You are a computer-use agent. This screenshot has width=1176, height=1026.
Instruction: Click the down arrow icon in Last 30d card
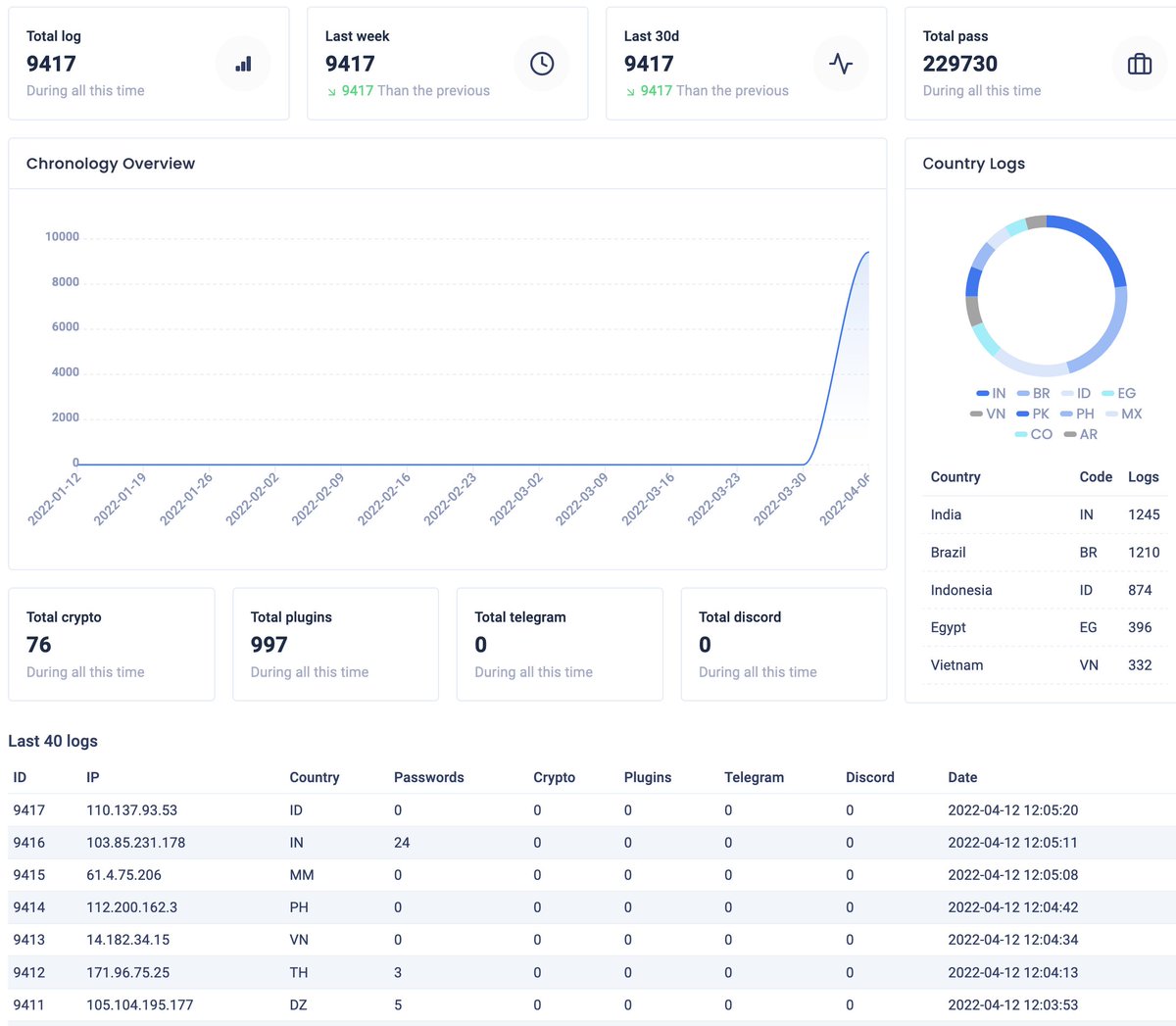pyautogui.click(x=630, y=91)
